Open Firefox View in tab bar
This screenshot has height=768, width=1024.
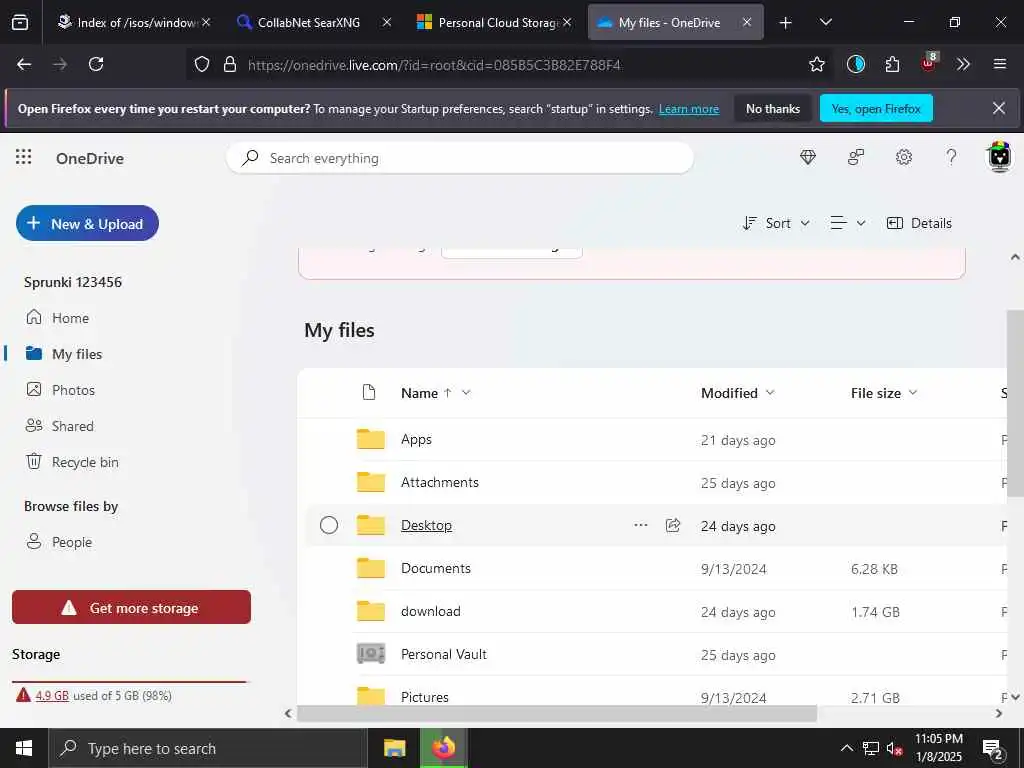coord(20,22)
